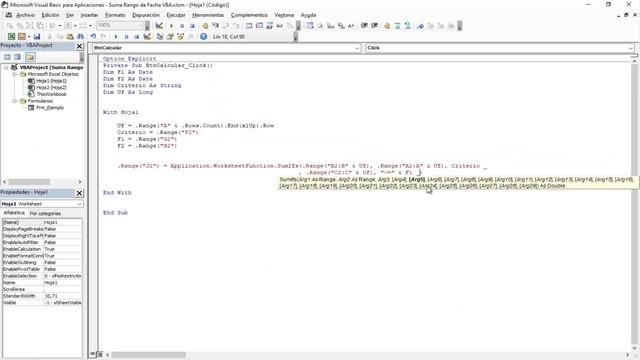Select the Alfabética properties tab
640x360 pixels.
point(14,213)
